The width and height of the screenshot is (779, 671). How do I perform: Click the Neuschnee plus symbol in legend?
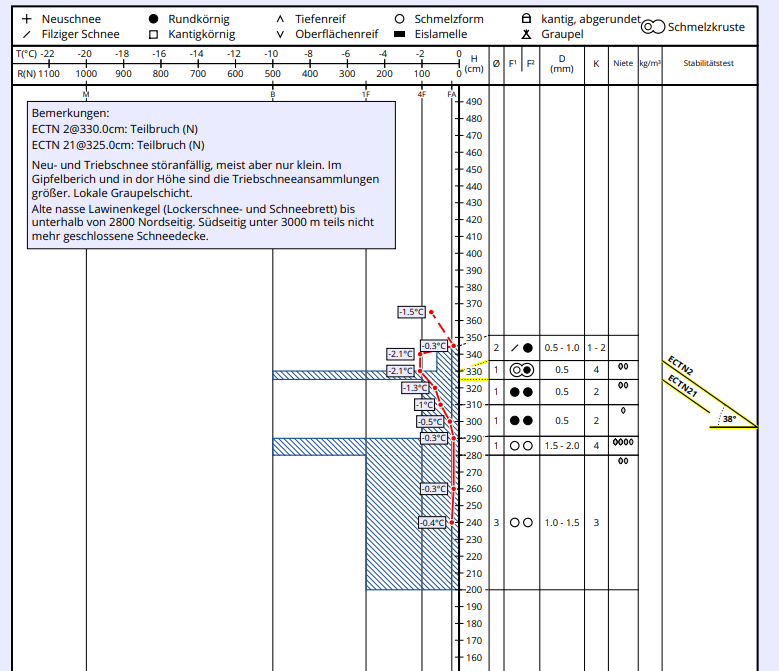point(27,19)
